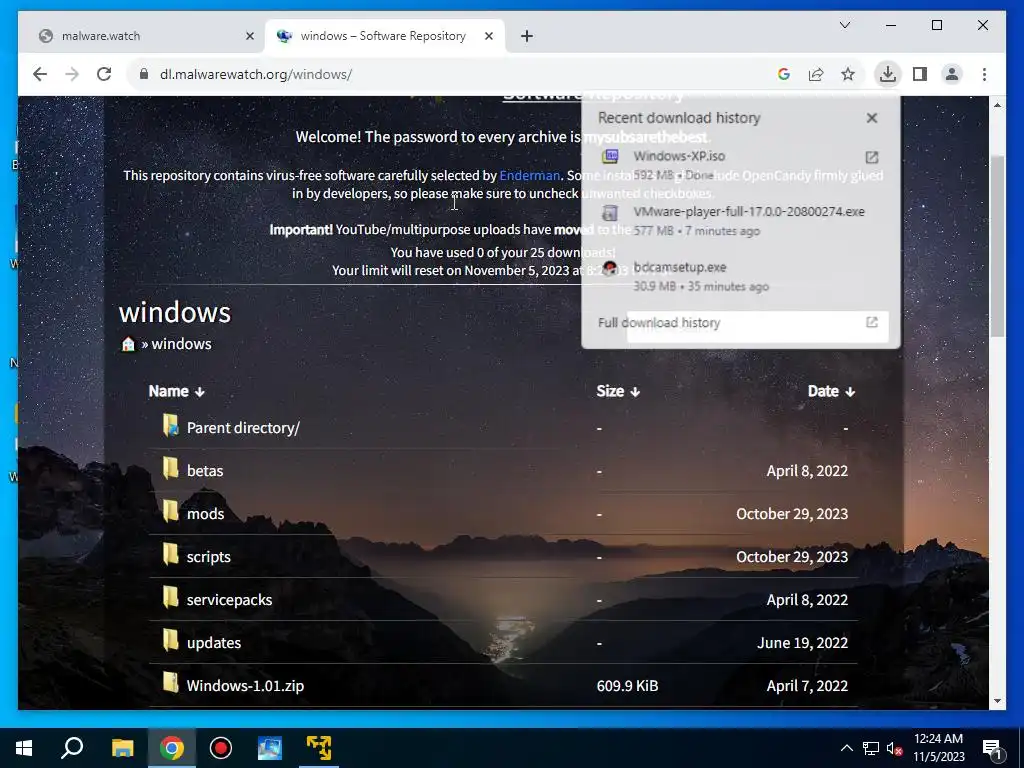The width and height of the screenshot is (1024, 768).
Task: Open the servicepacks folder
Action: pyautogui.click(x=229, y=600)
